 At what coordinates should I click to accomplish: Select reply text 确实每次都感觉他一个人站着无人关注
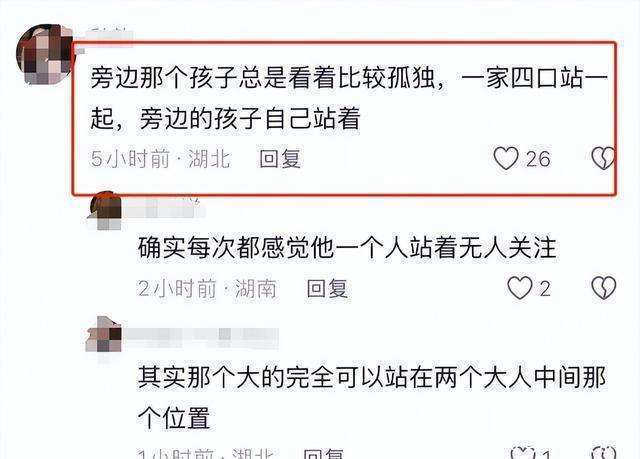coord(347,248)
